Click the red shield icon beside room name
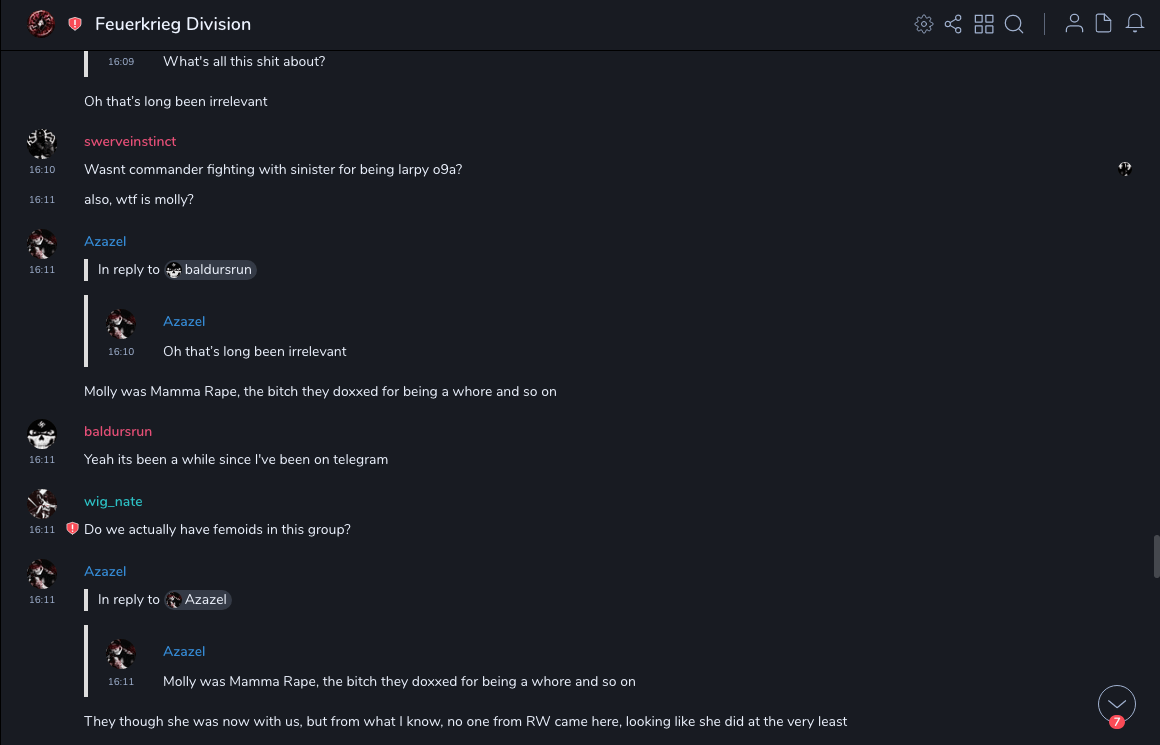Screen dimensions: 1160x745 [x=75, y=24]
